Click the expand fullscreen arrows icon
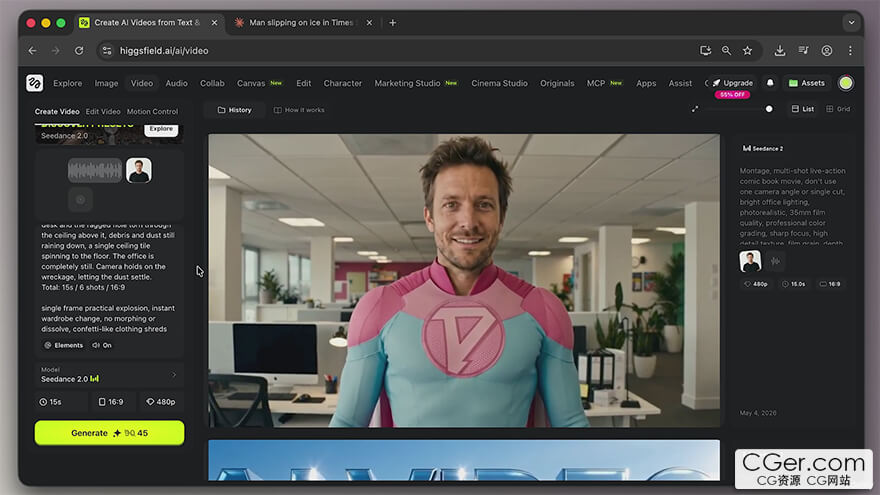Image resolution: width=880 pixels, height=495 pixels. coord(695,109)
